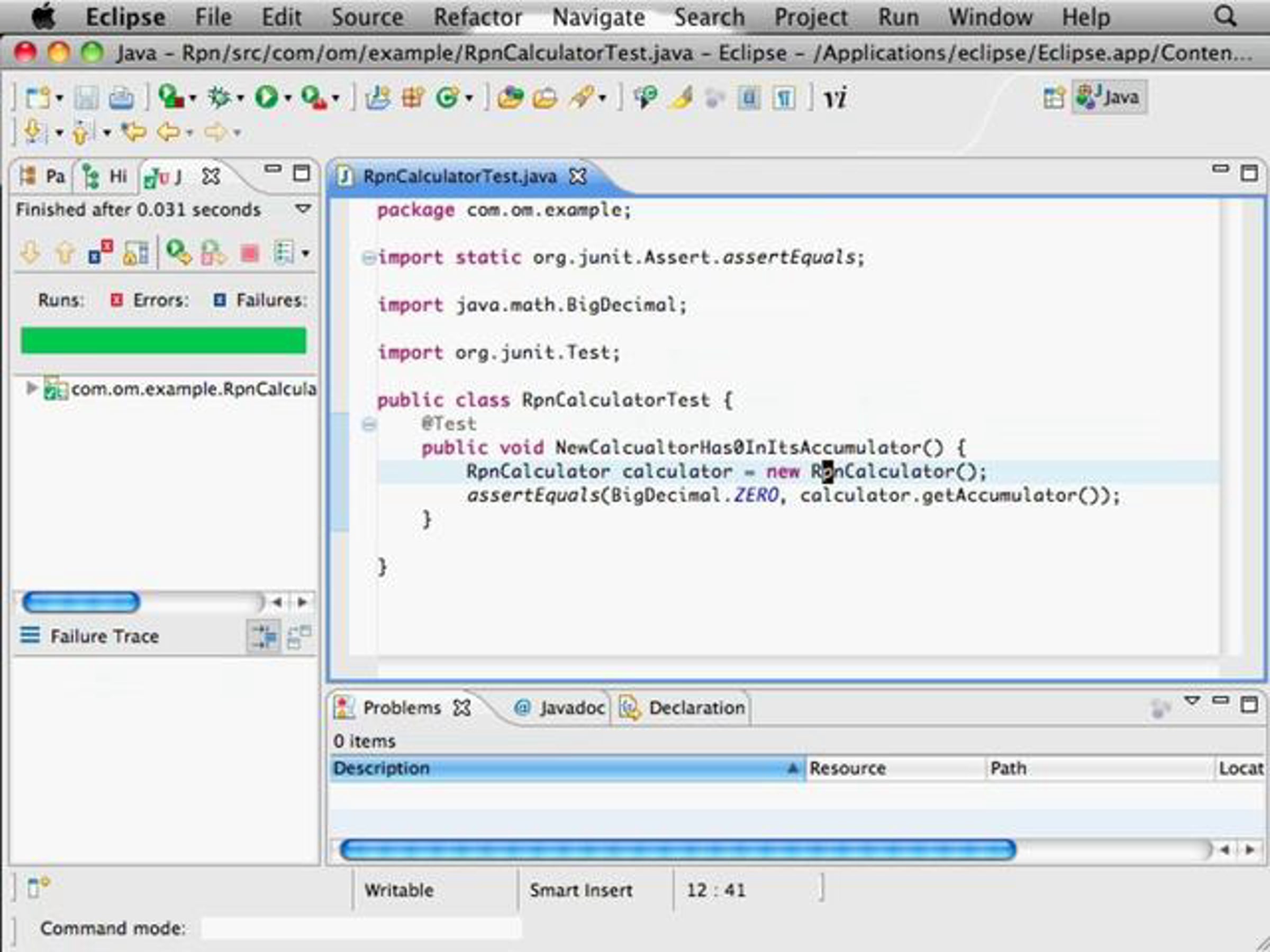Click the green Run toolbar icon
1270x952 pixels.
(266, 97)
